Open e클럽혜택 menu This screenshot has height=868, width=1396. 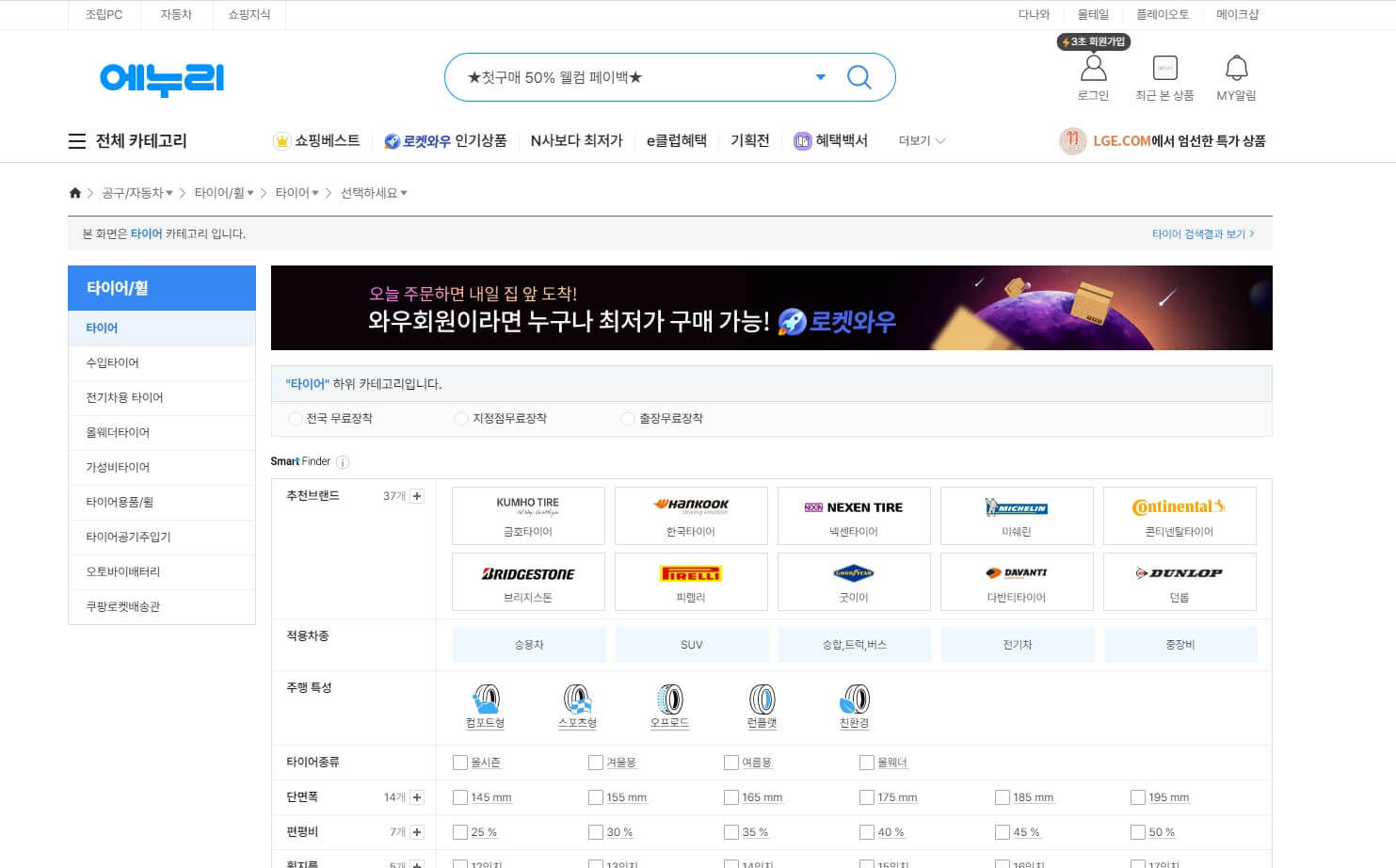(x=677, y=141)
